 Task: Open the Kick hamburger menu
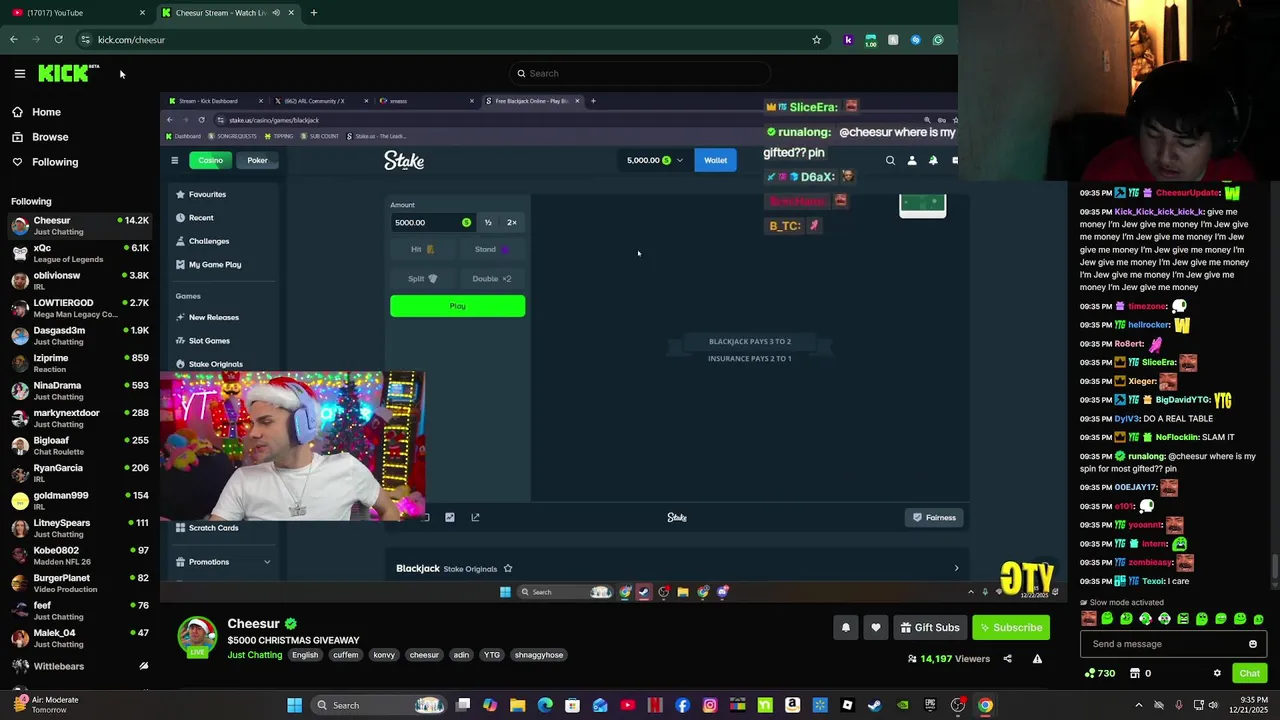pos(19,73)
